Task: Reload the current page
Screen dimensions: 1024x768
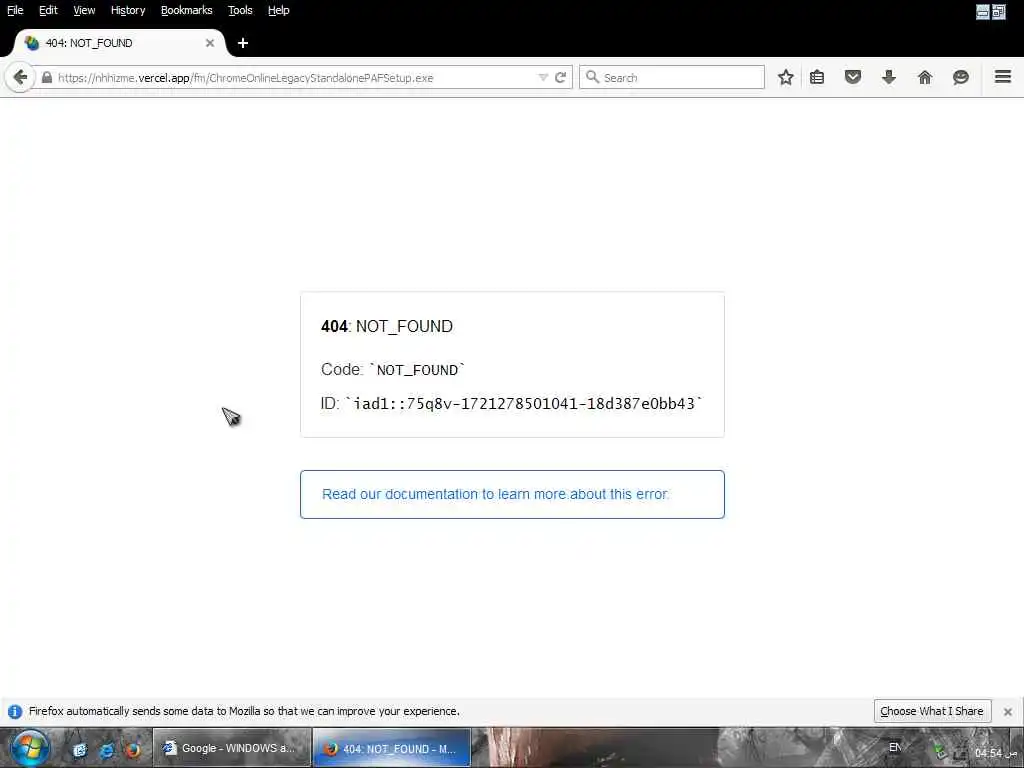Action: [560, 77]
